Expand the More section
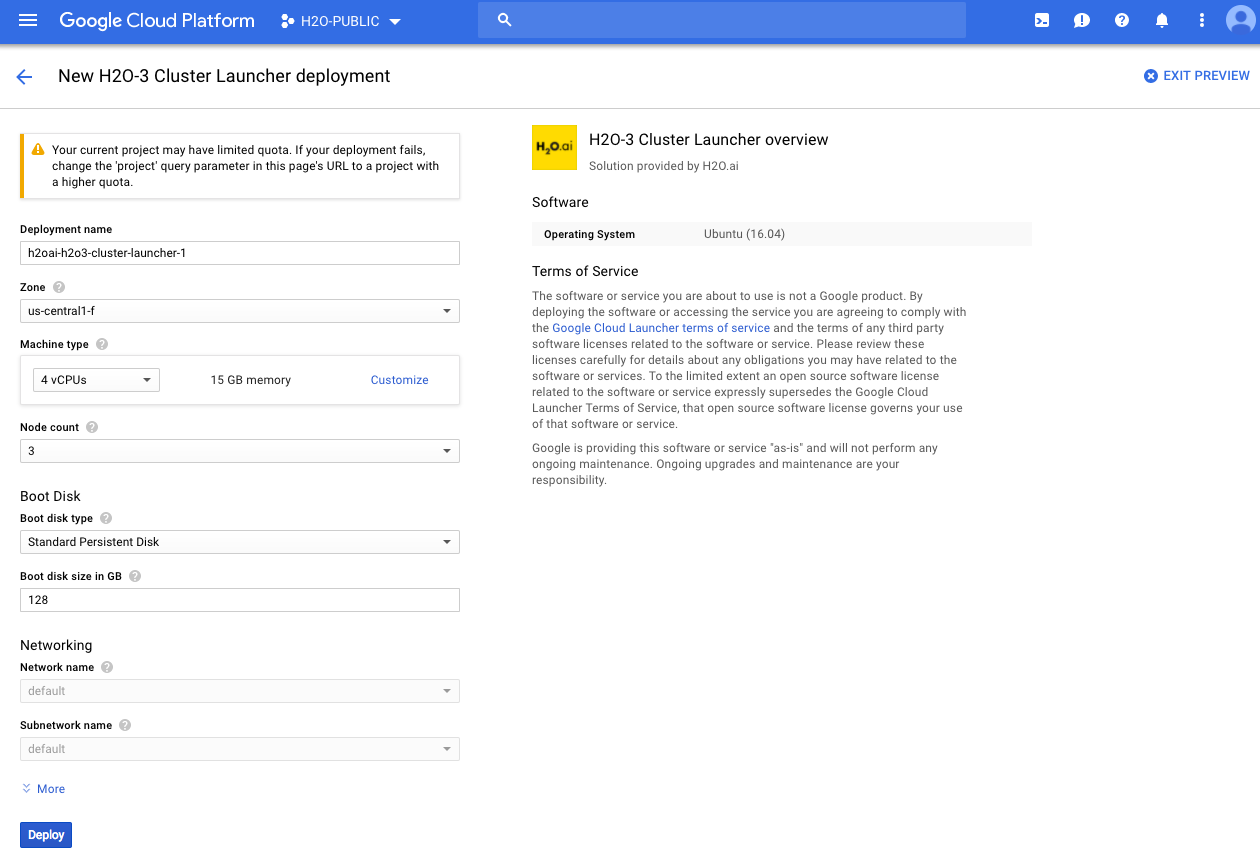 [x=43, y=788]
